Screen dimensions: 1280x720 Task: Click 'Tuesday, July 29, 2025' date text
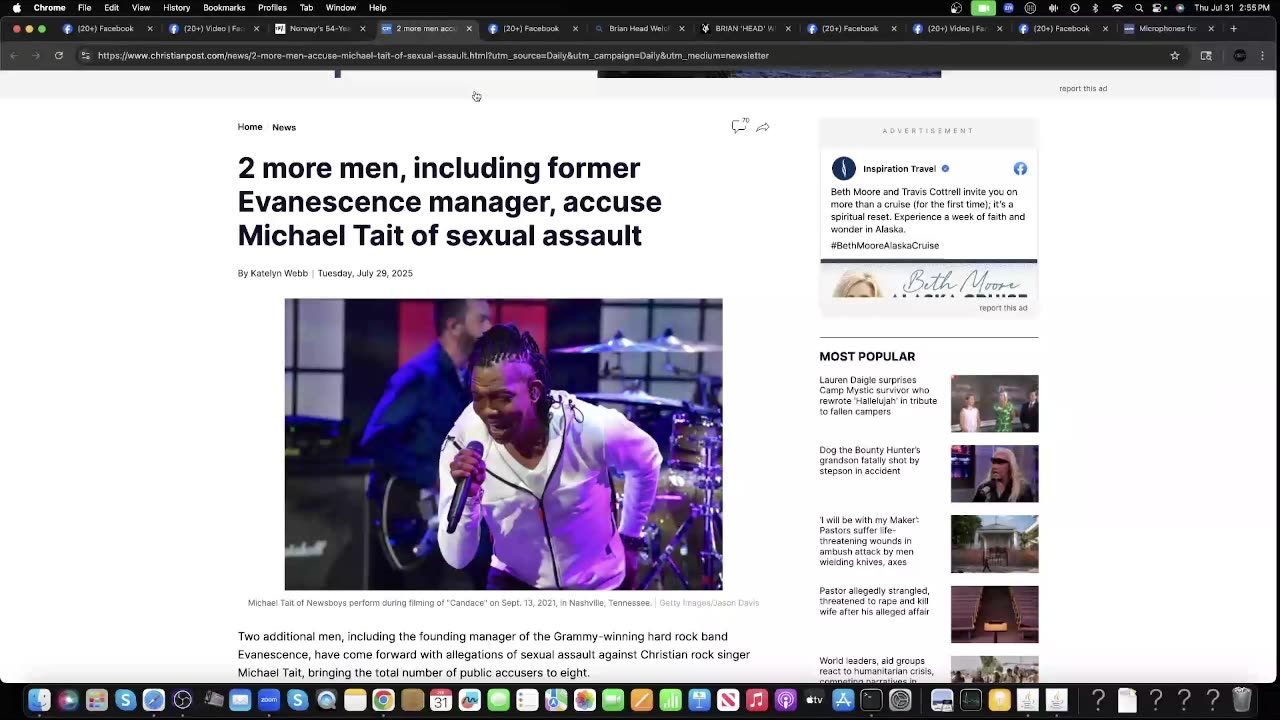(365, 273)
